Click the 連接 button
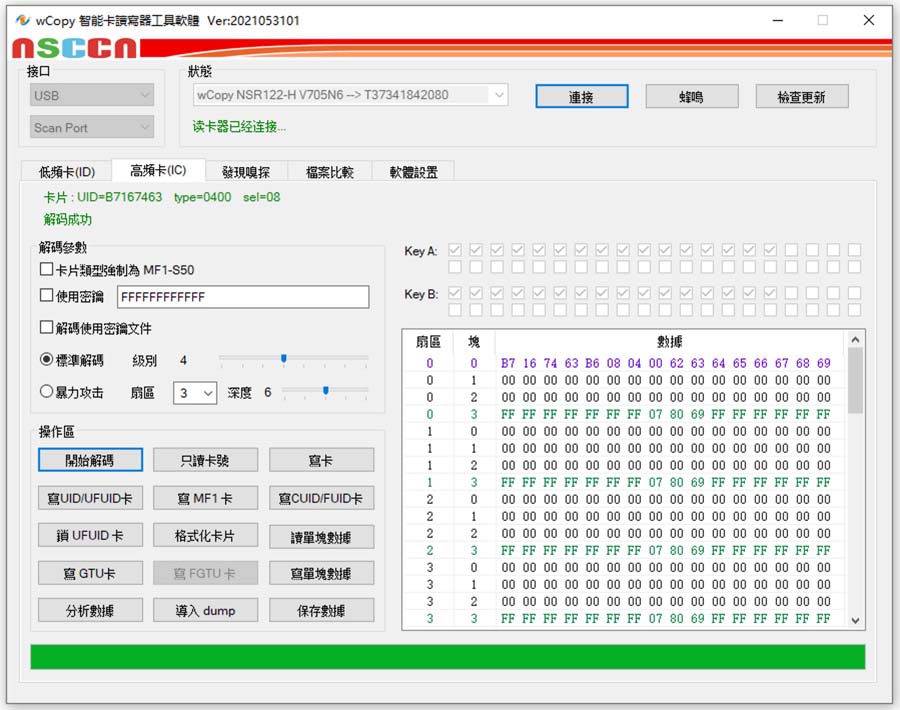Image resolution: width=900 pixels, height=710 pixels. [x=581, y=97]
